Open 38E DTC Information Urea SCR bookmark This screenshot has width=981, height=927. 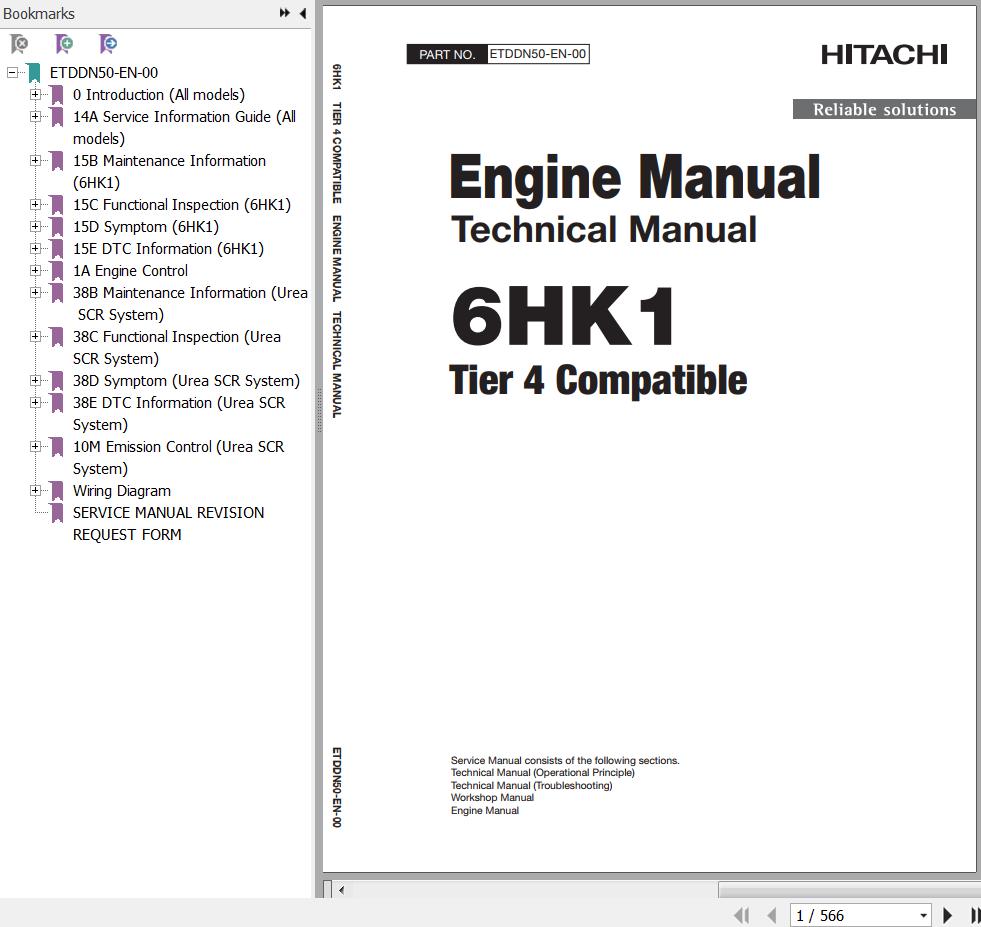(x=179, y=414)
